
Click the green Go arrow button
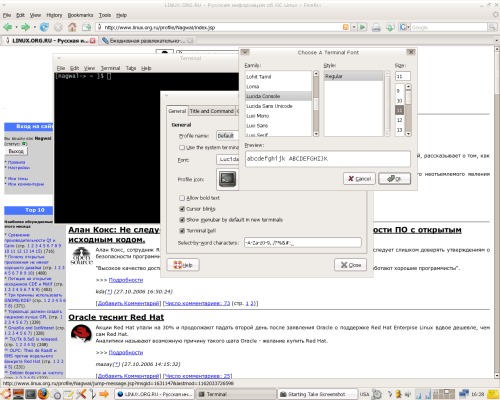[x=363, y=27]
